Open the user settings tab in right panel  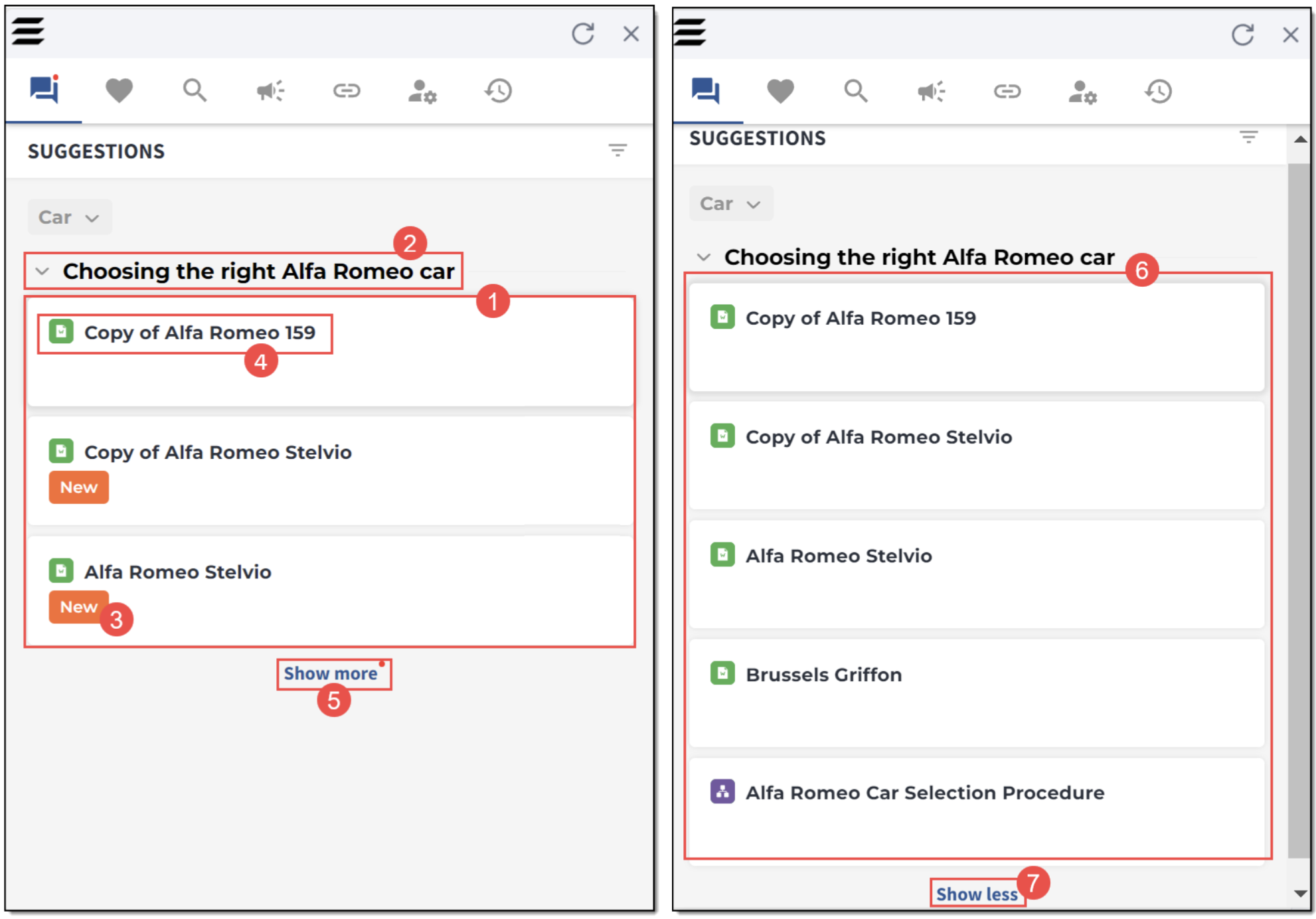coord(1082,92)
